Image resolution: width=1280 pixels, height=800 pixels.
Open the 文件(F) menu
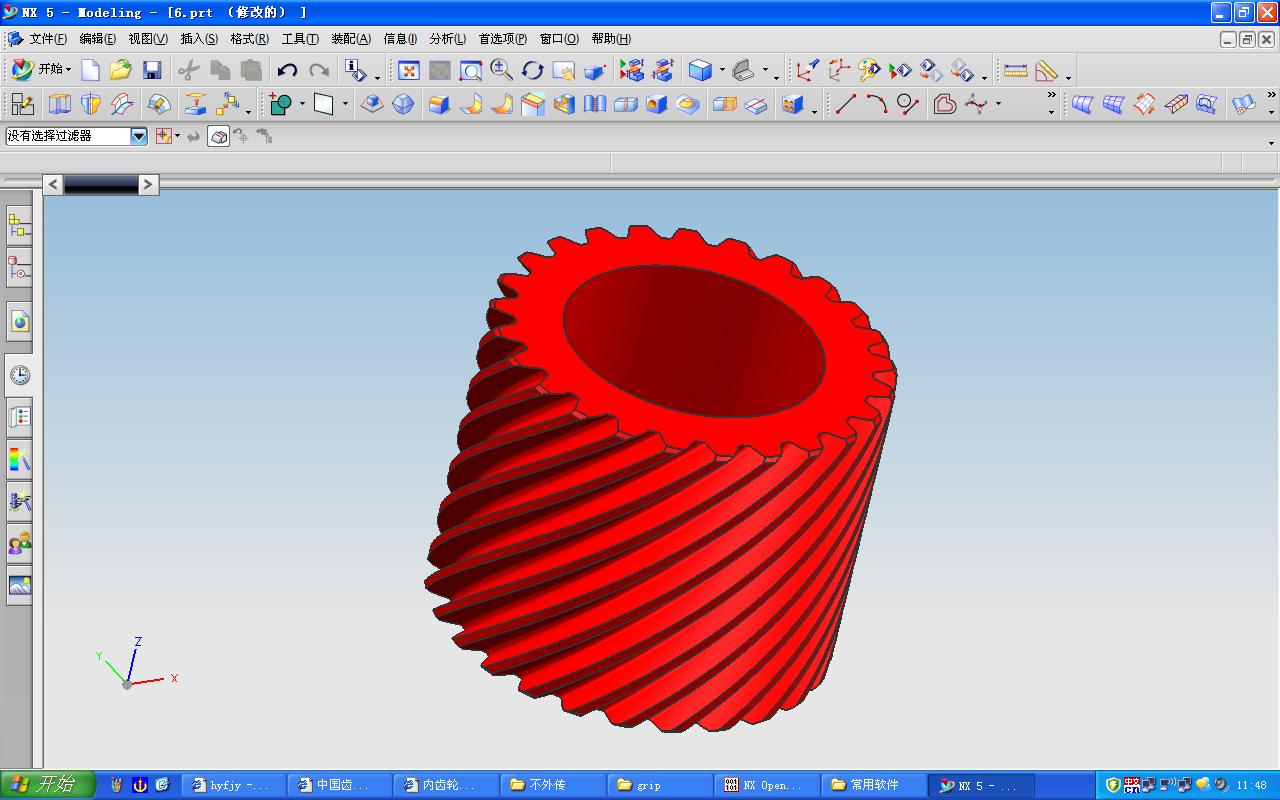(48, 39)
